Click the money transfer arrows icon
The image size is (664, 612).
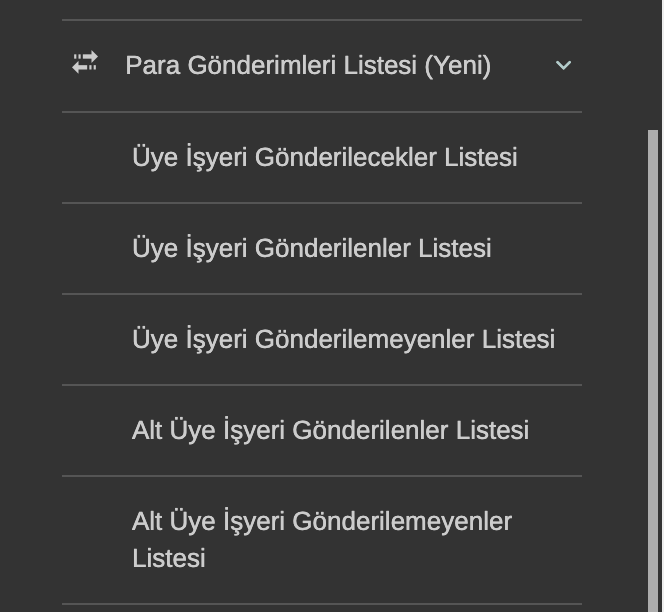(x=85, y=64)
